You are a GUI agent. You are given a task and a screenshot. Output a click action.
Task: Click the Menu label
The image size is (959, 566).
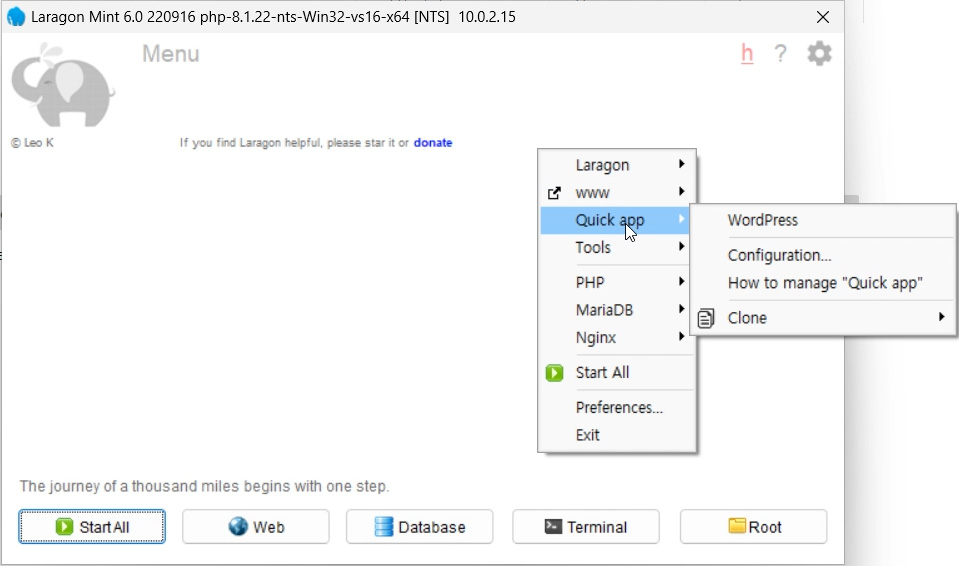171,54
